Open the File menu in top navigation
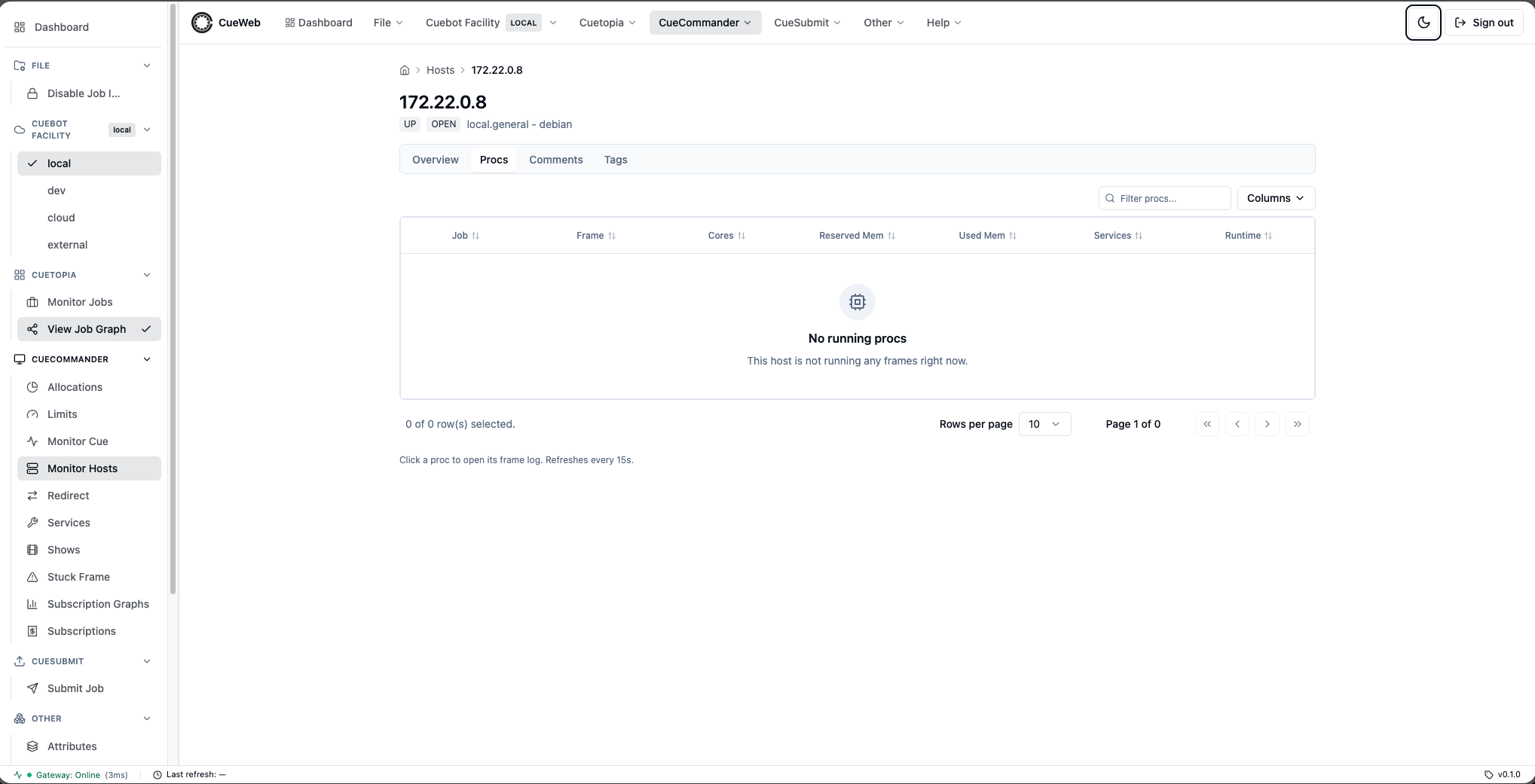The image size is (1535, 784). click(388, 23)
